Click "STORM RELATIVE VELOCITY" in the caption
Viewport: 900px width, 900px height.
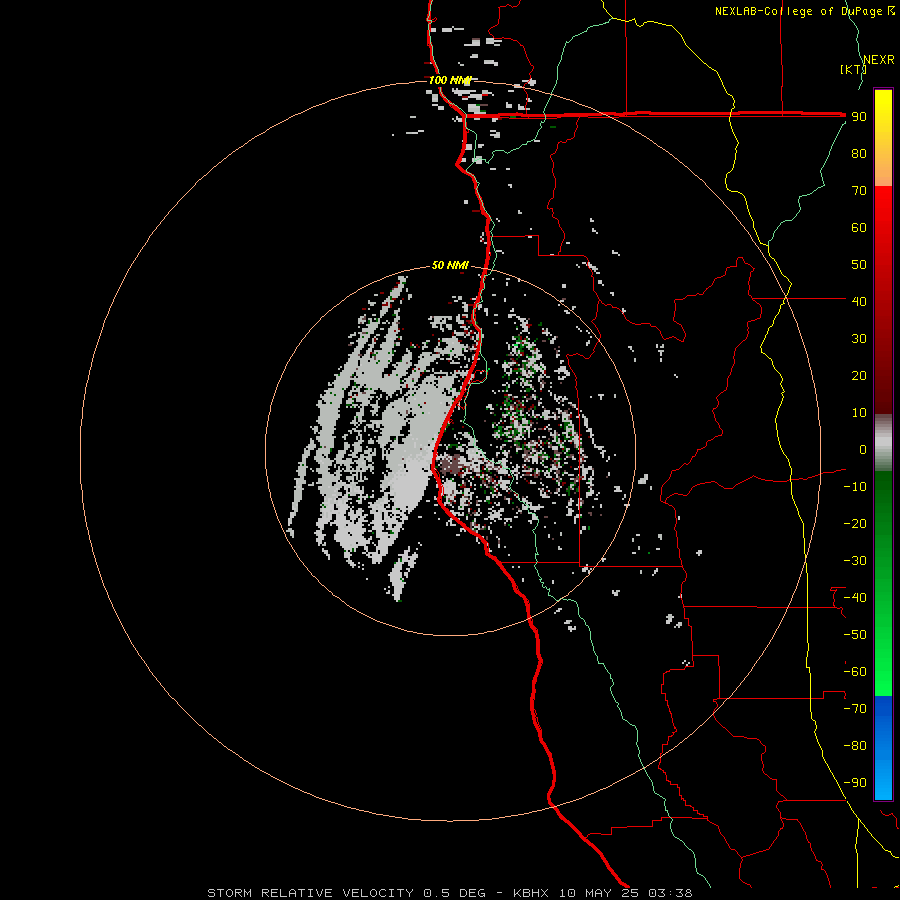(x=310, y=893)
